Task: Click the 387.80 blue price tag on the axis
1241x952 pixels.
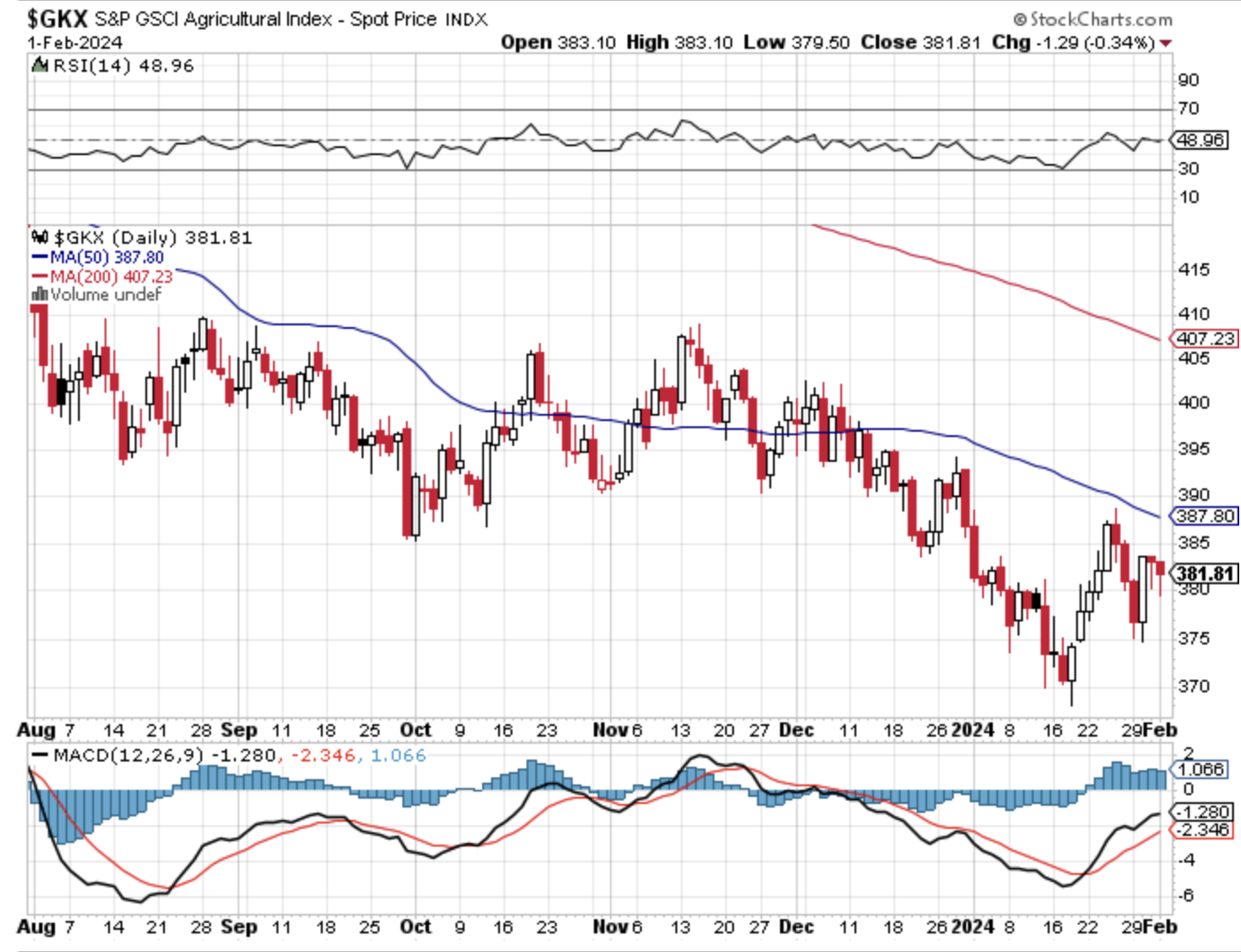Action: (1204, 515)
